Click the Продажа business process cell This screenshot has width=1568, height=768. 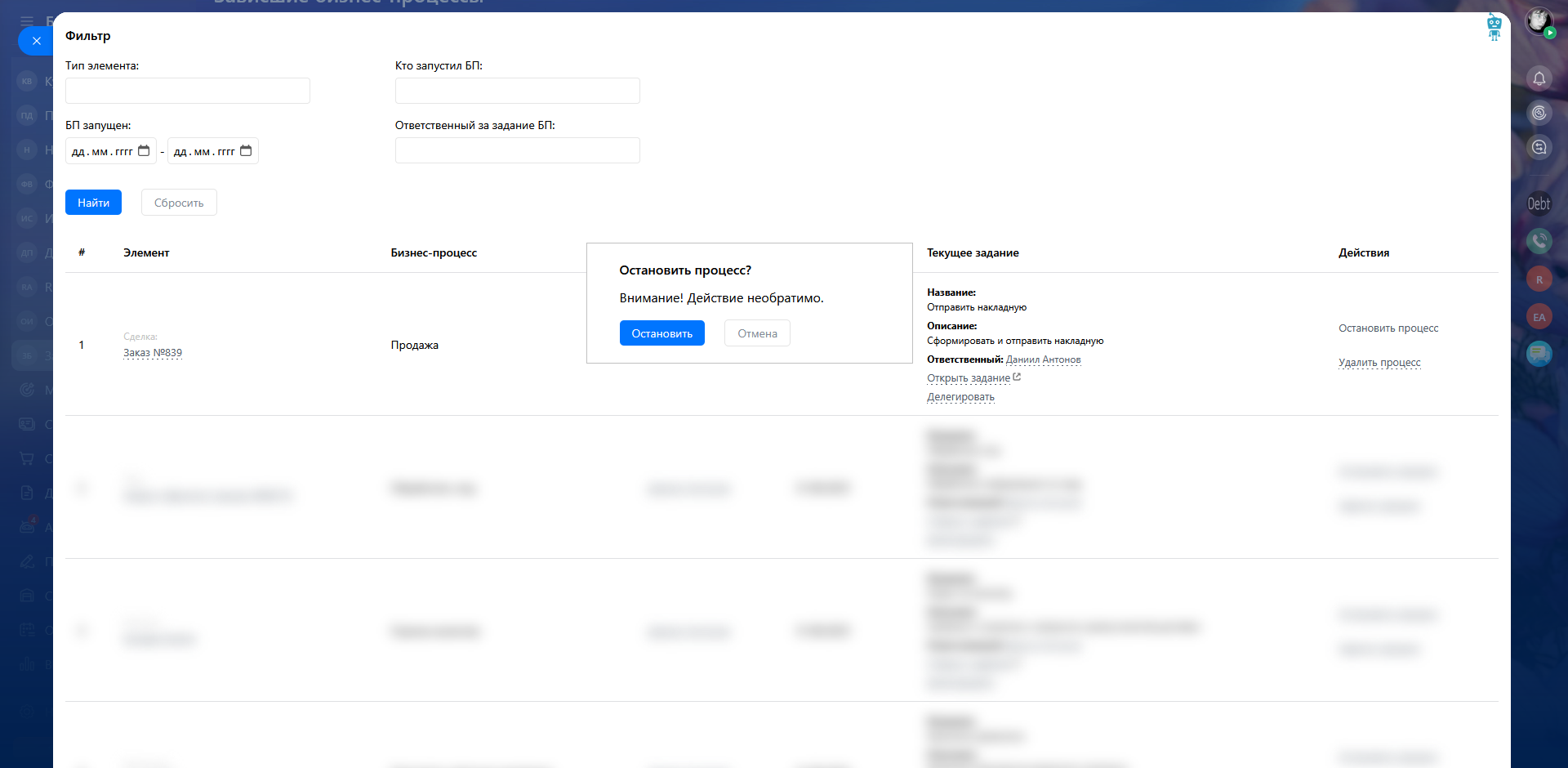pyautogui.click(x=415, y=345)
